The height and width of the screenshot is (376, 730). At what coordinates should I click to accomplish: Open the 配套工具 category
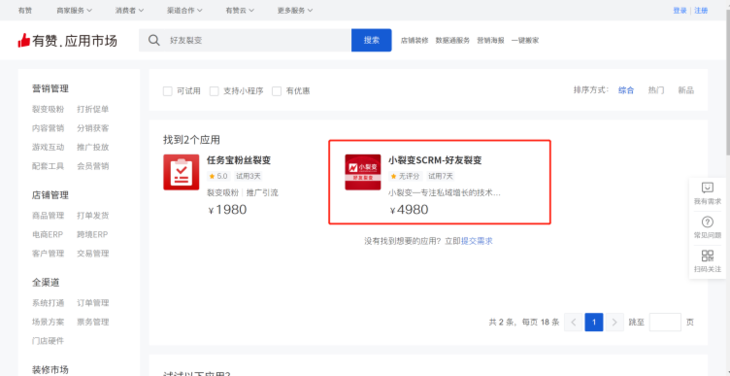coord(48,166)
